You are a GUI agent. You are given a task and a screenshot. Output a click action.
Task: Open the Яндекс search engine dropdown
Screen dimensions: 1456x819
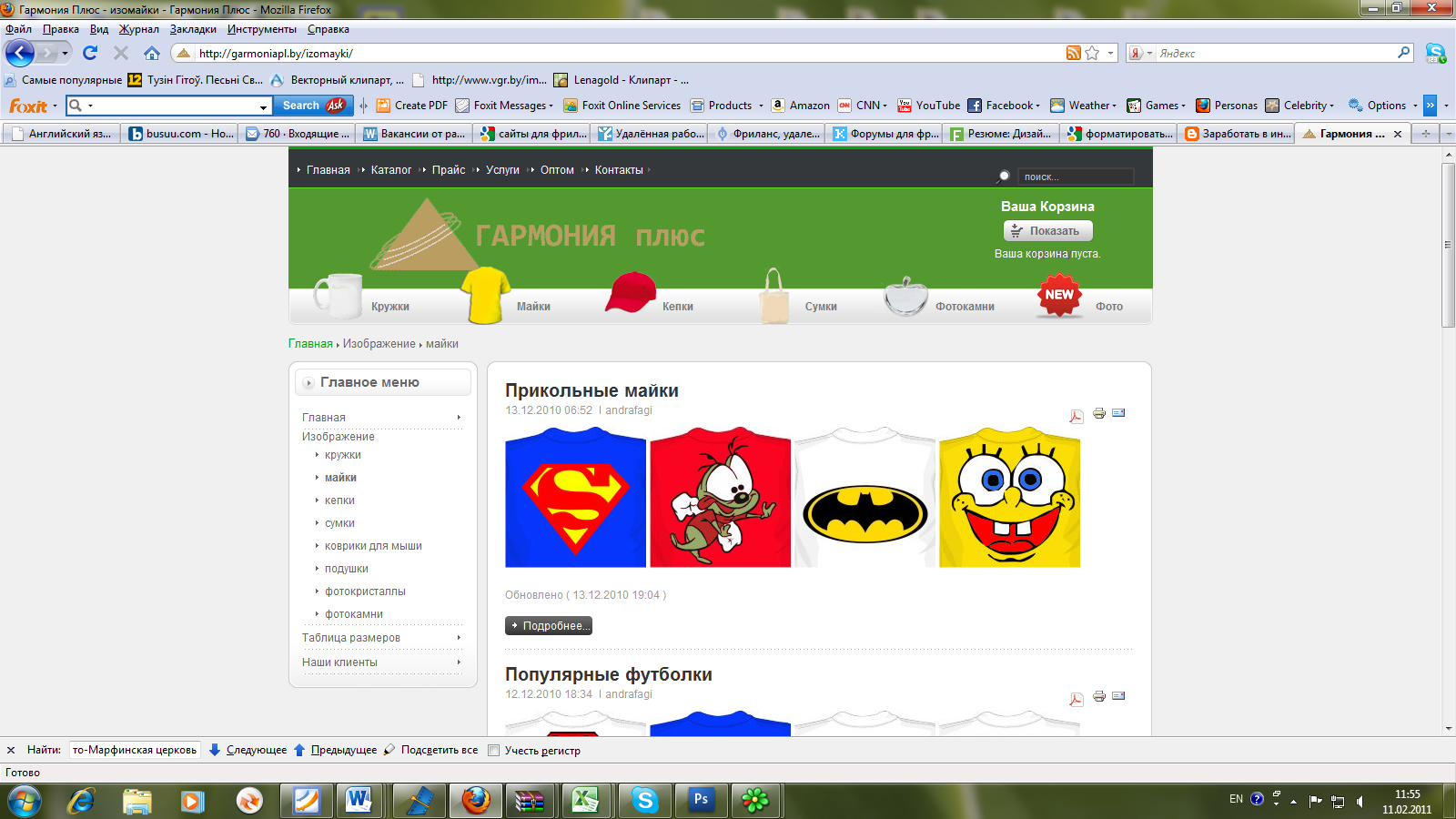(x=1149, y=53)
